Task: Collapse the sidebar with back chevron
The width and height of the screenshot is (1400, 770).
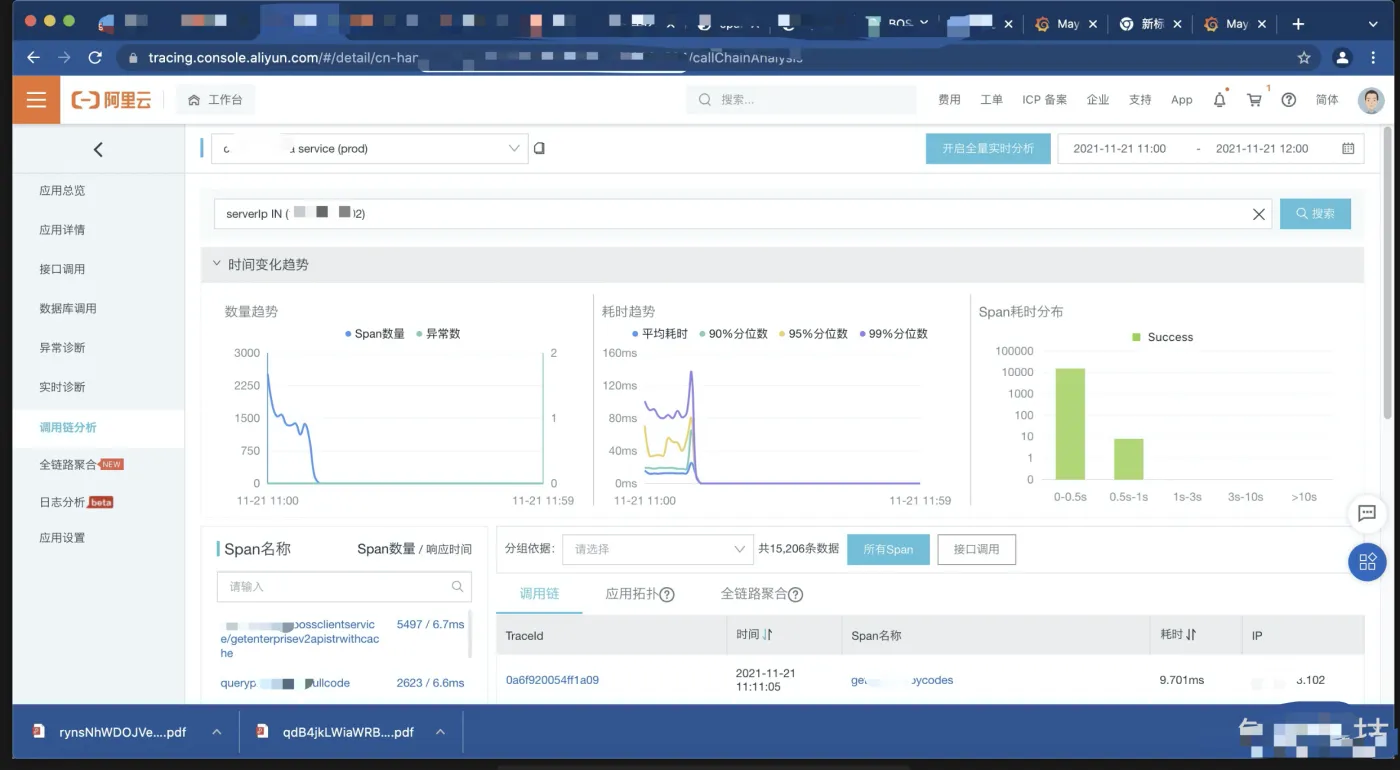Action: (98, 149)
